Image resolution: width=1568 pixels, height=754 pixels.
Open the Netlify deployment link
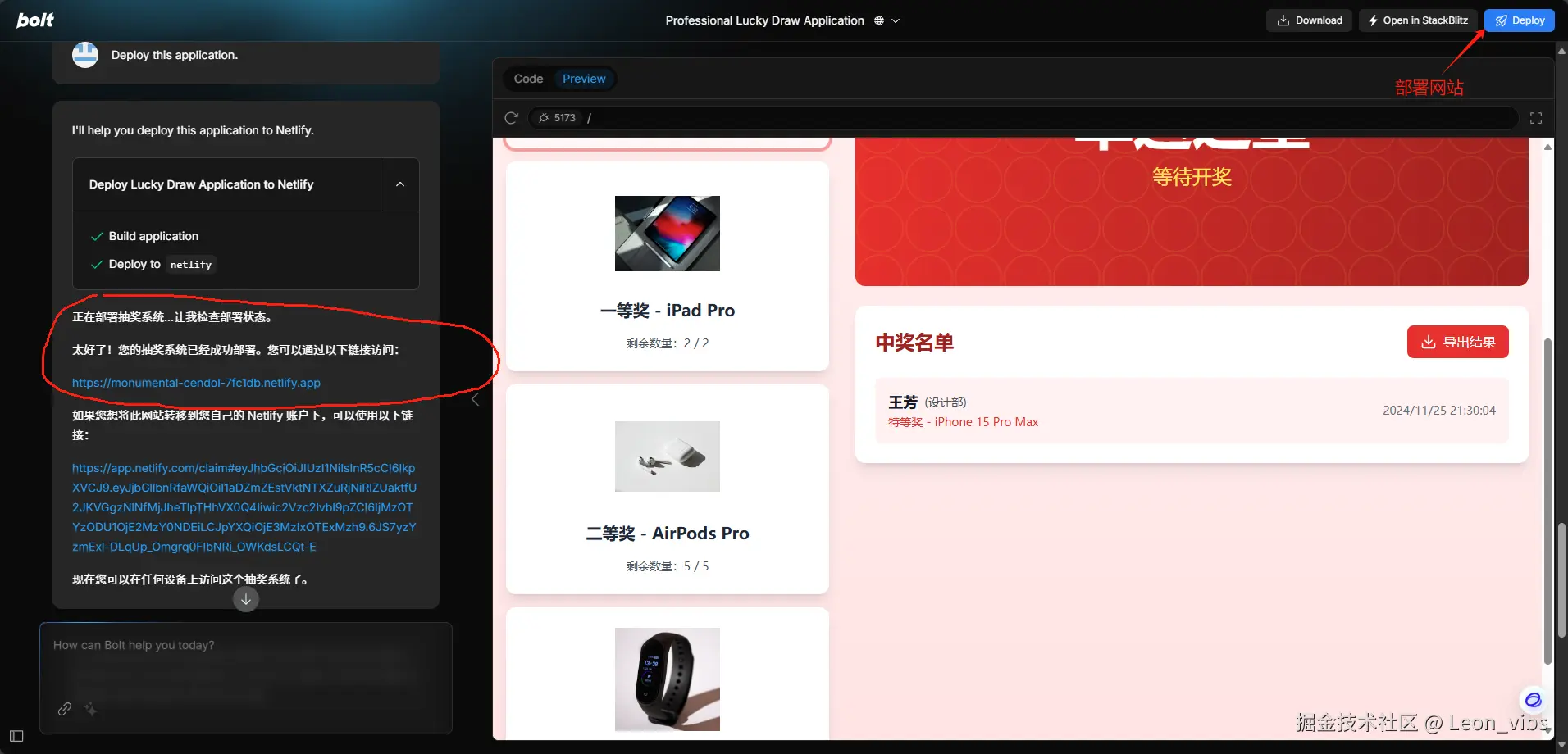[x=195, y=383]
